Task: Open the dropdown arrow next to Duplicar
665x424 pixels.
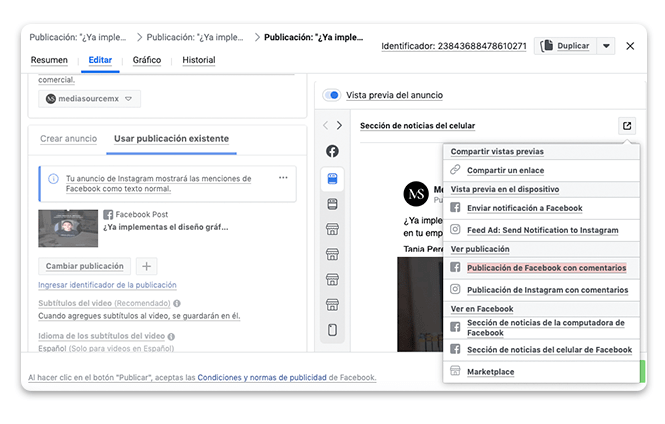Action: [606, 46]
